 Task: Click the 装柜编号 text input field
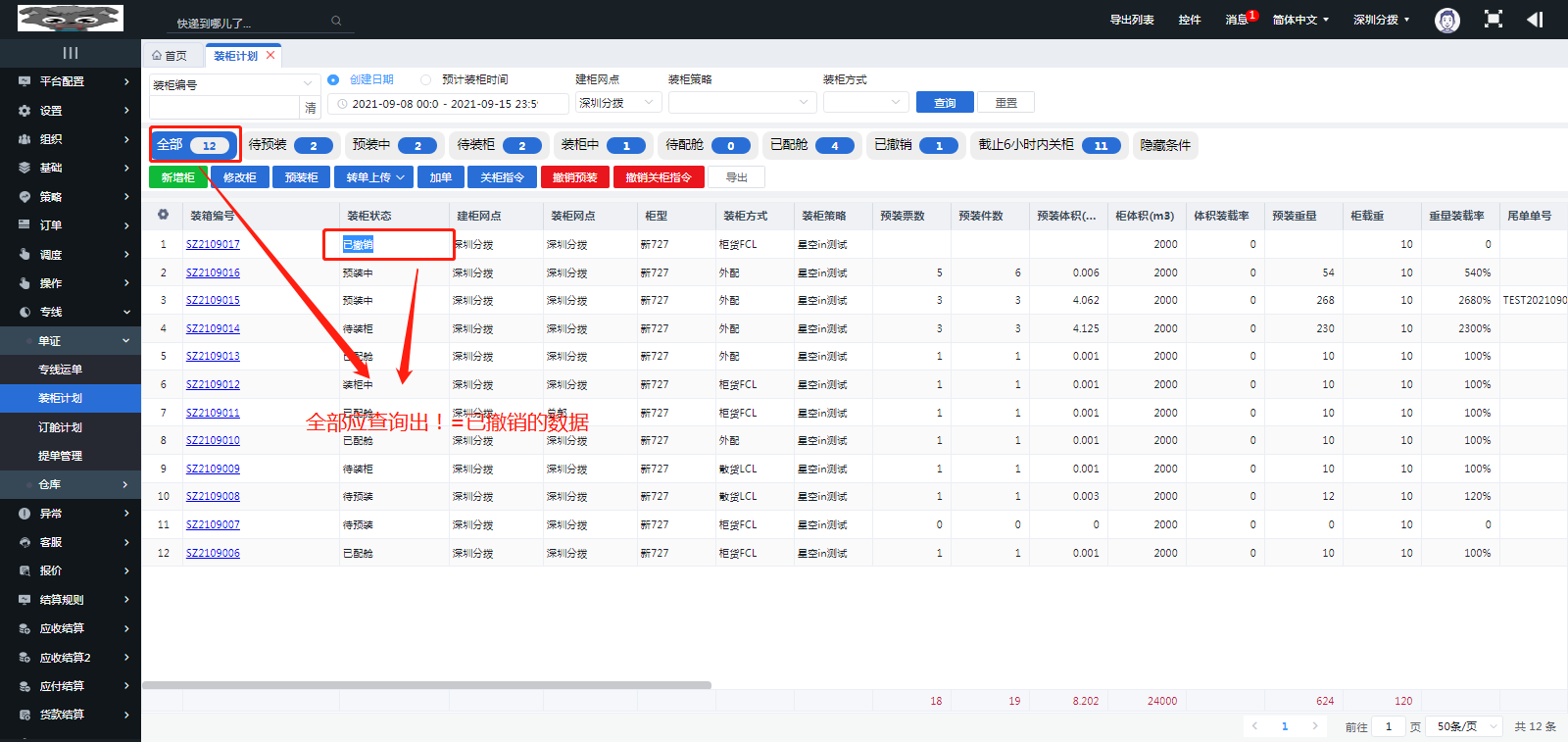click(x=223, y=108)
